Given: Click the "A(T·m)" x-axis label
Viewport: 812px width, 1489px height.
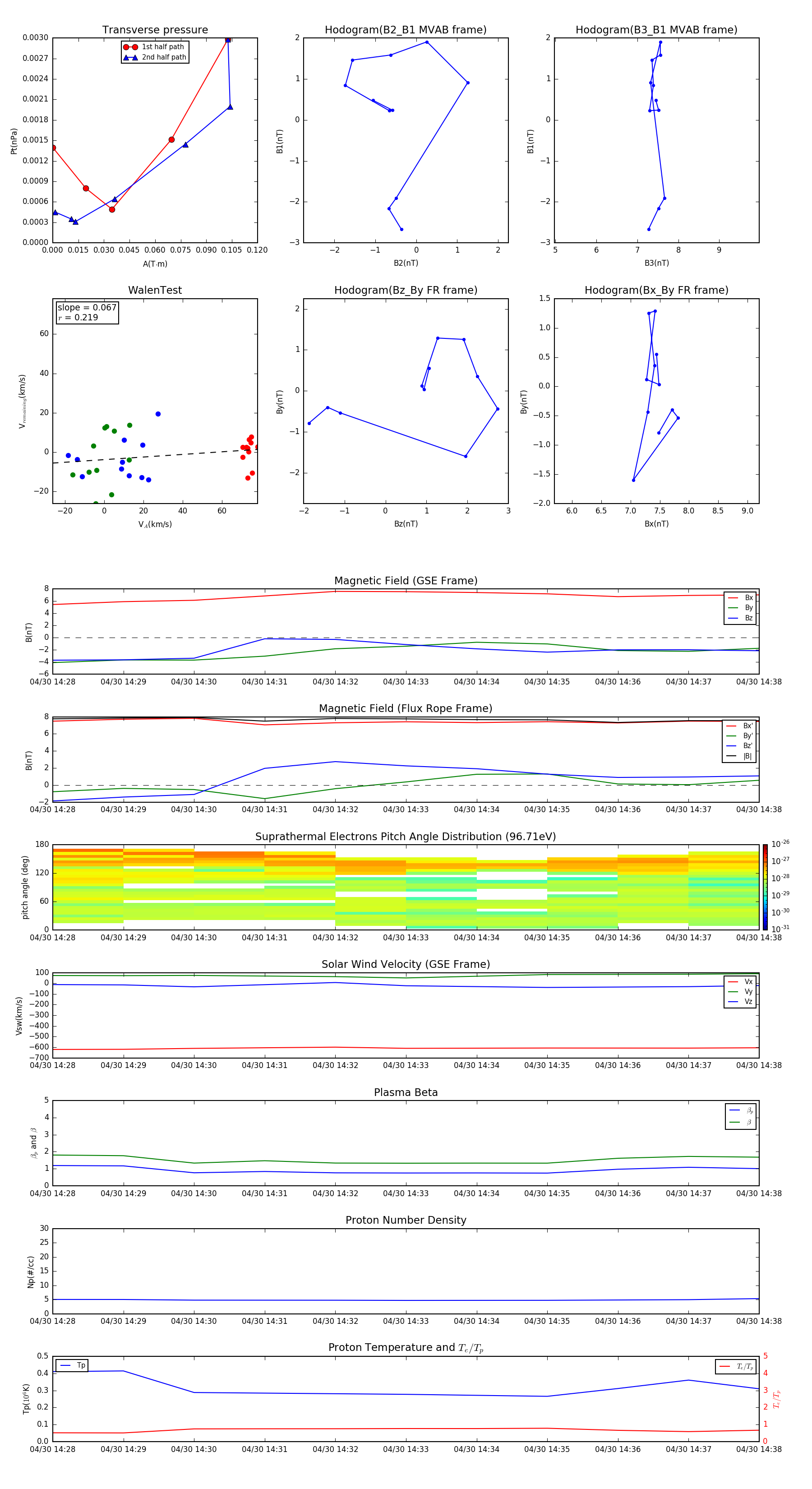Looking at the screenshot, I should 155,264.
